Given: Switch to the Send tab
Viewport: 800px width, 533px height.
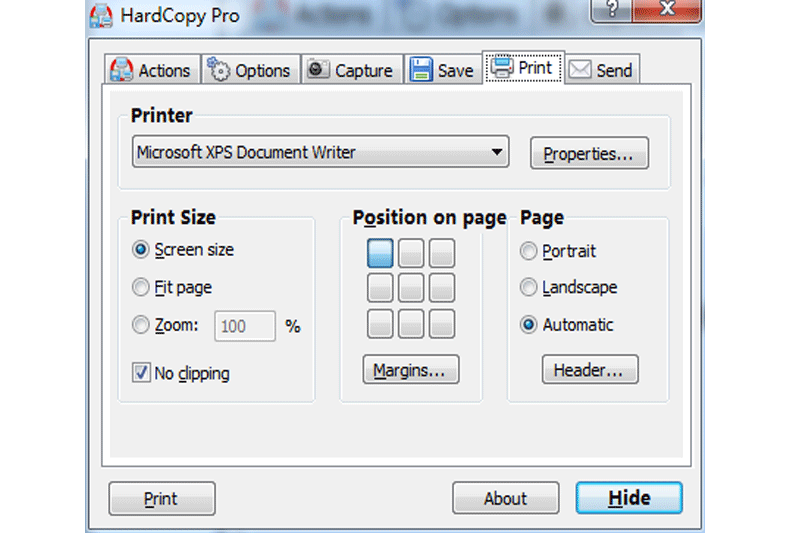Looking at the screenshot, I should point(603,69).
